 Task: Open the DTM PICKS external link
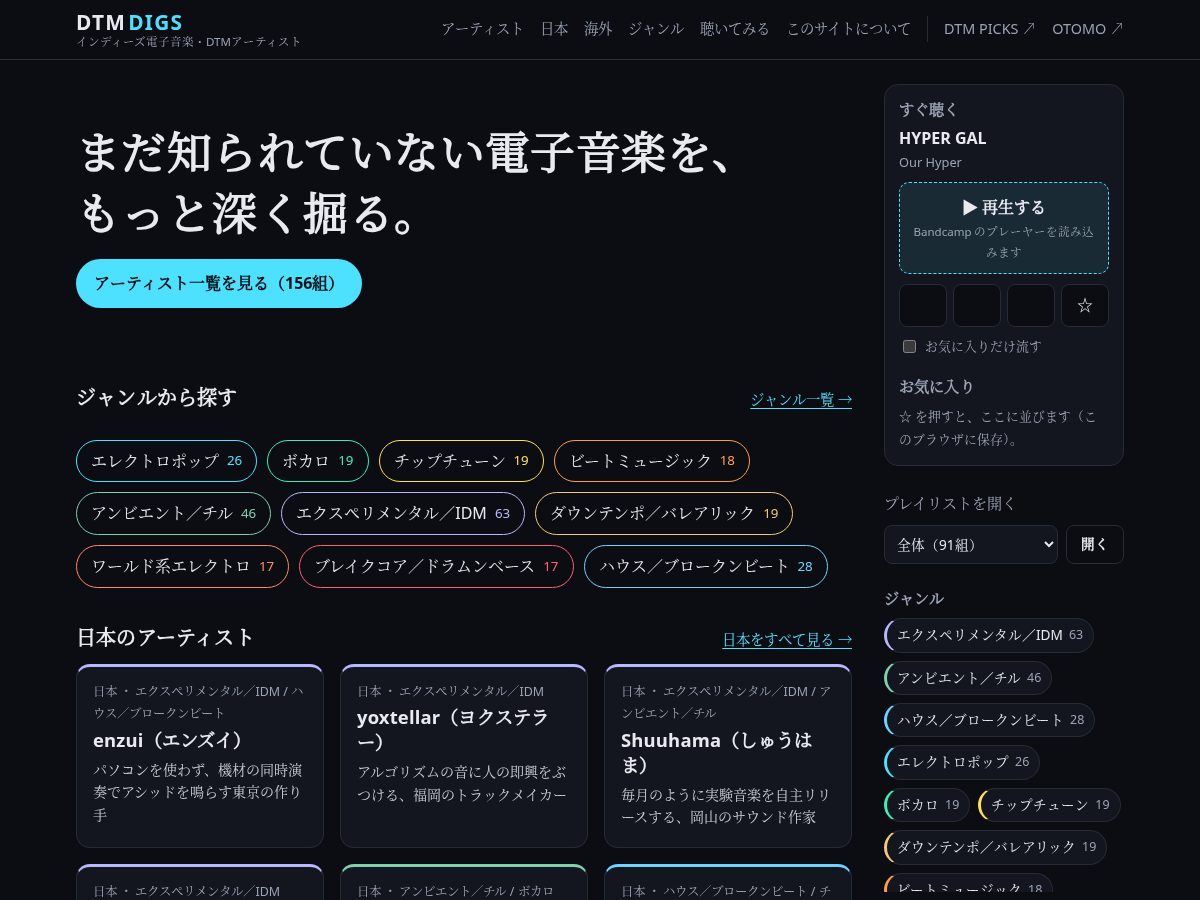pos(990,29)
